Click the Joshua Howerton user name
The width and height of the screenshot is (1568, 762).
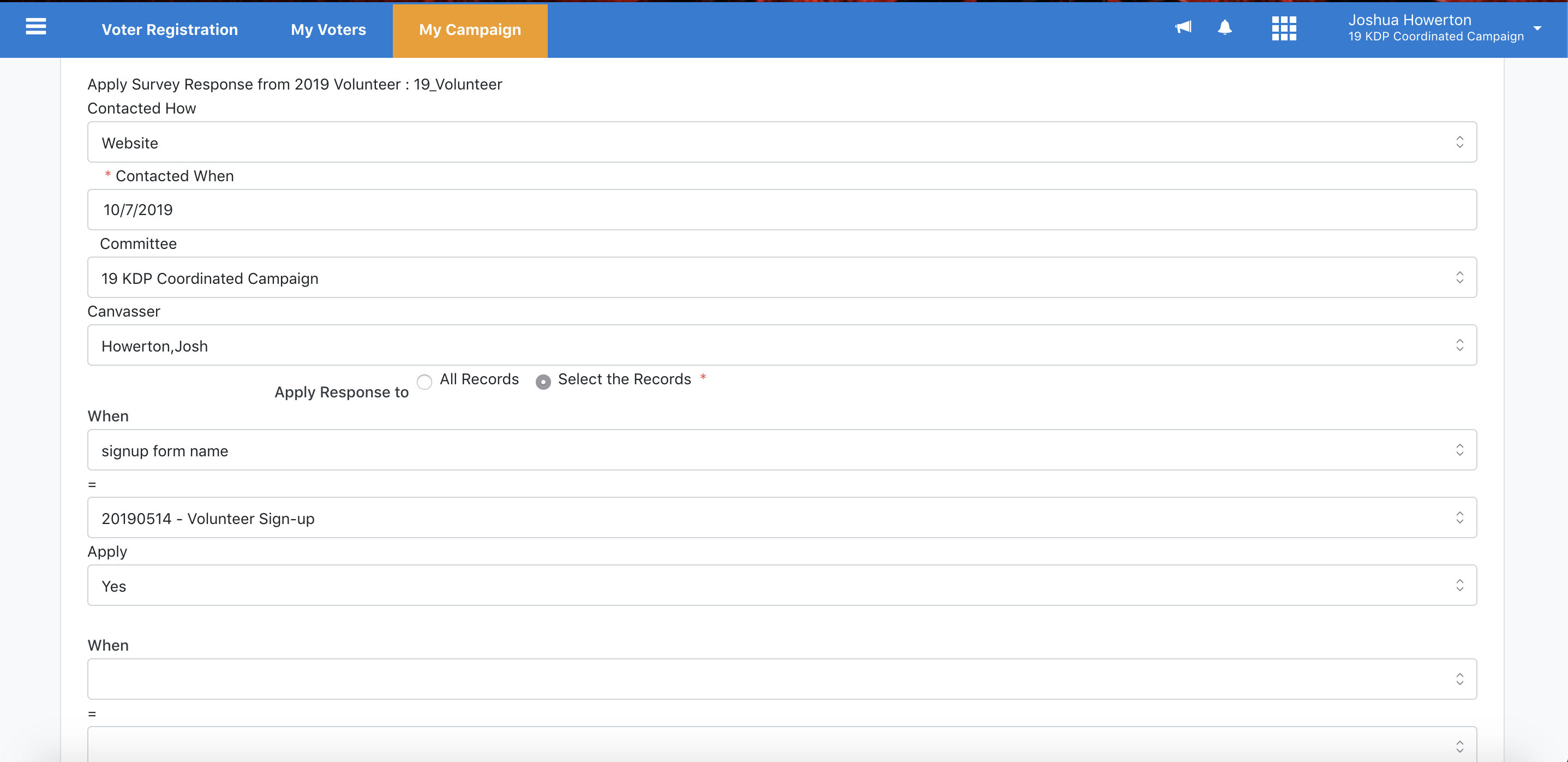coord(1409,20)
